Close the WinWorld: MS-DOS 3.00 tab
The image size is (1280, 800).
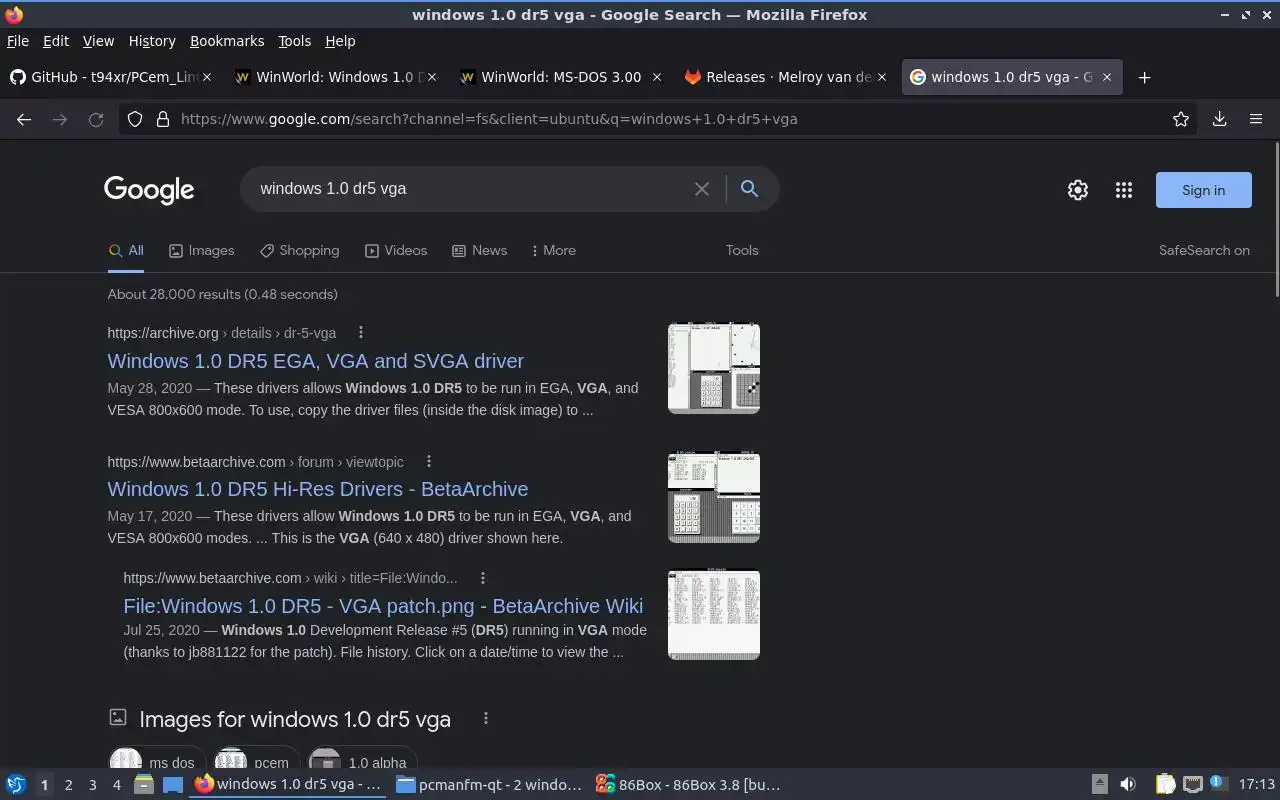click(657, 77)
